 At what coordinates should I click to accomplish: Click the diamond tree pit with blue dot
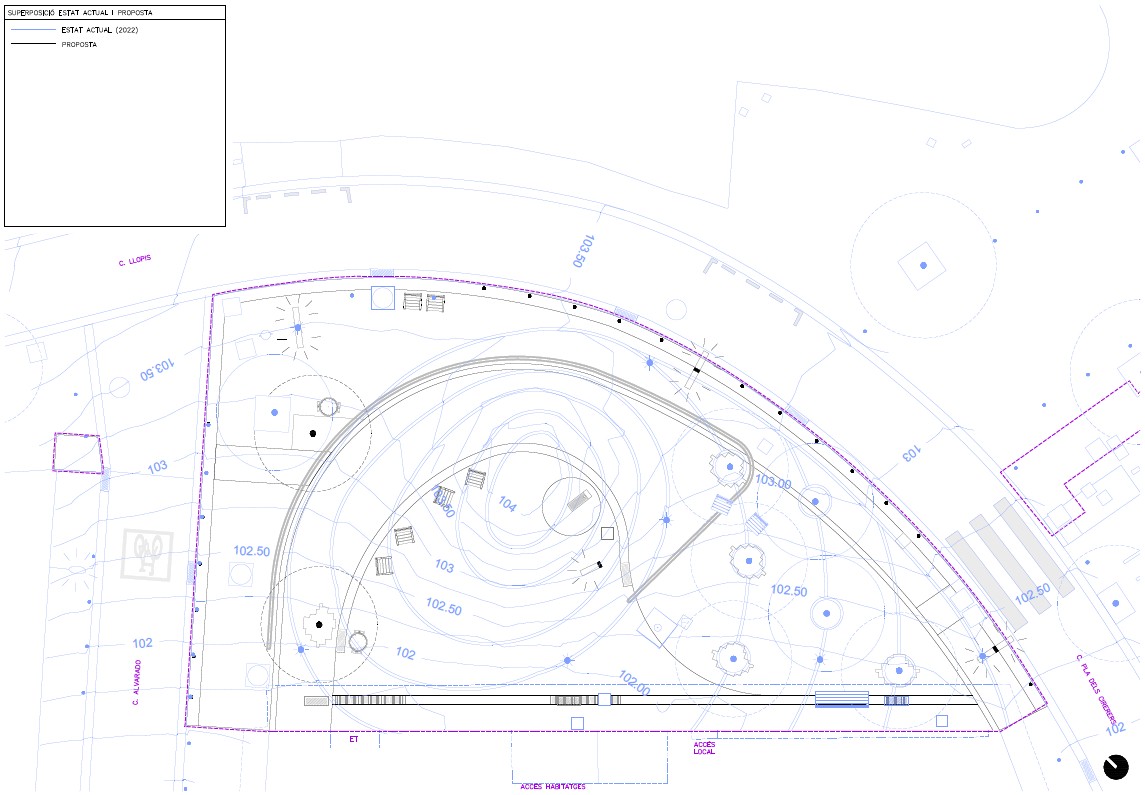923,266
